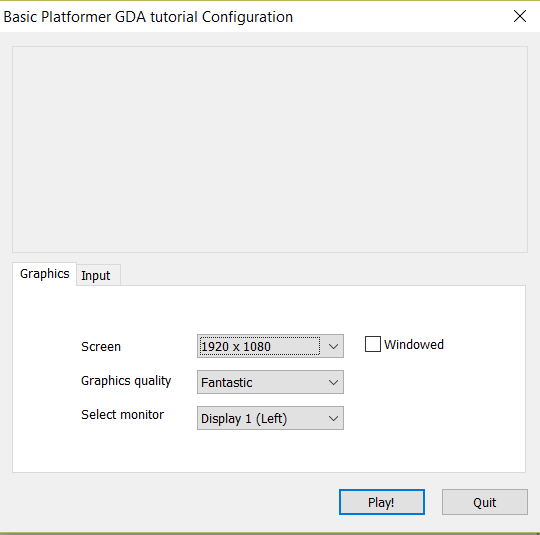Click the Display 1 (Left) value

244,419
